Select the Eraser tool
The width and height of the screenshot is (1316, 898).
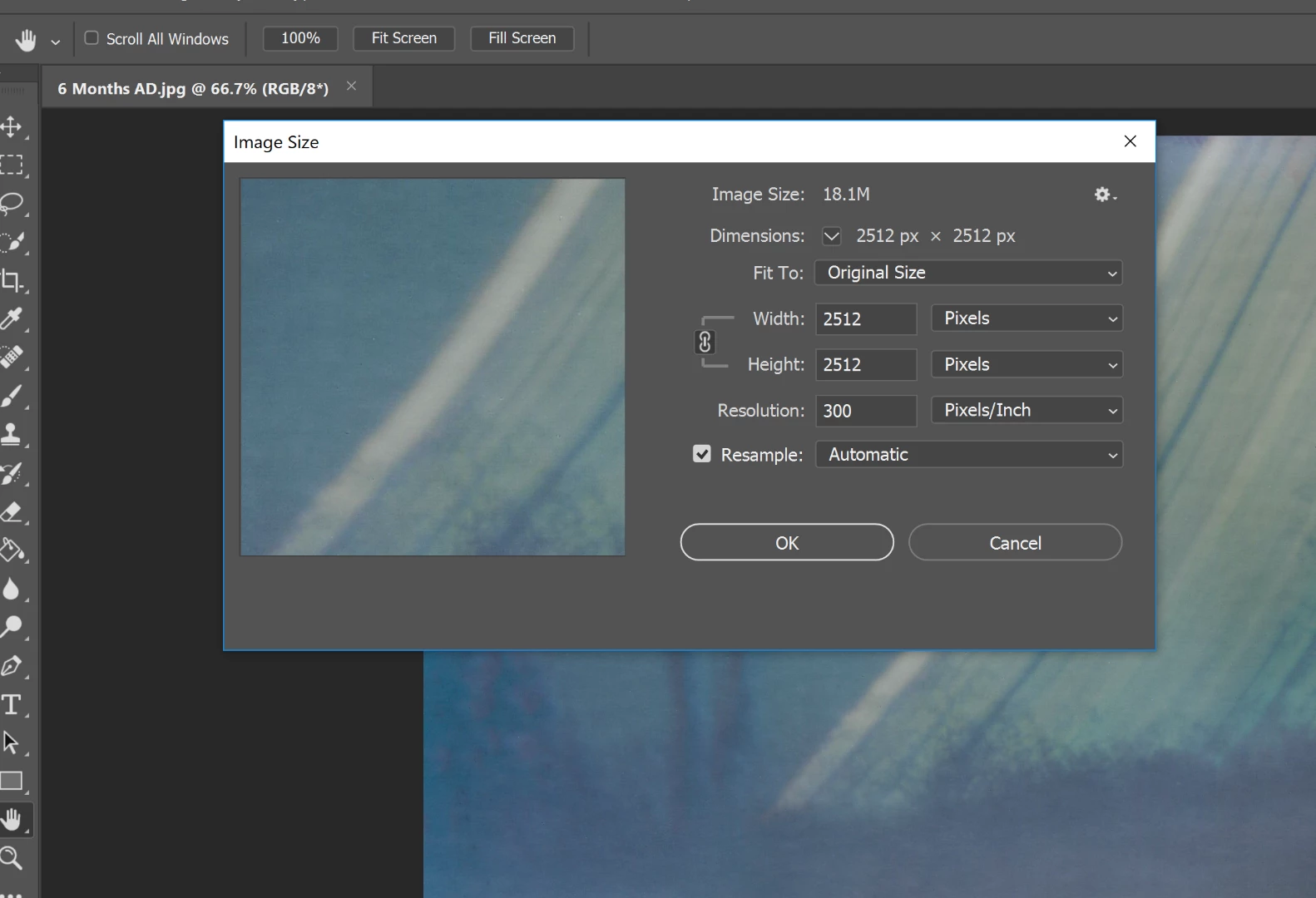click(12, 511)
